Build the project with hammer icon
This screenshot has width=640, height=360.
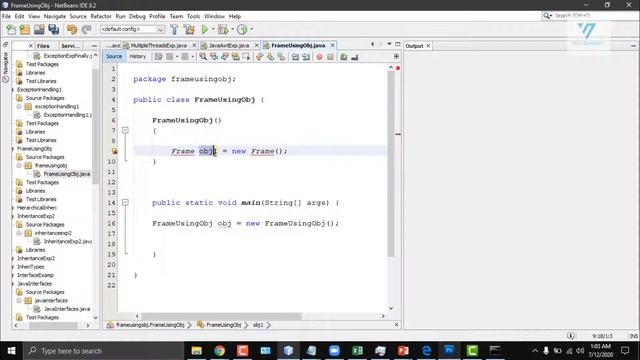pyautogui.click(x=174, y=29)
